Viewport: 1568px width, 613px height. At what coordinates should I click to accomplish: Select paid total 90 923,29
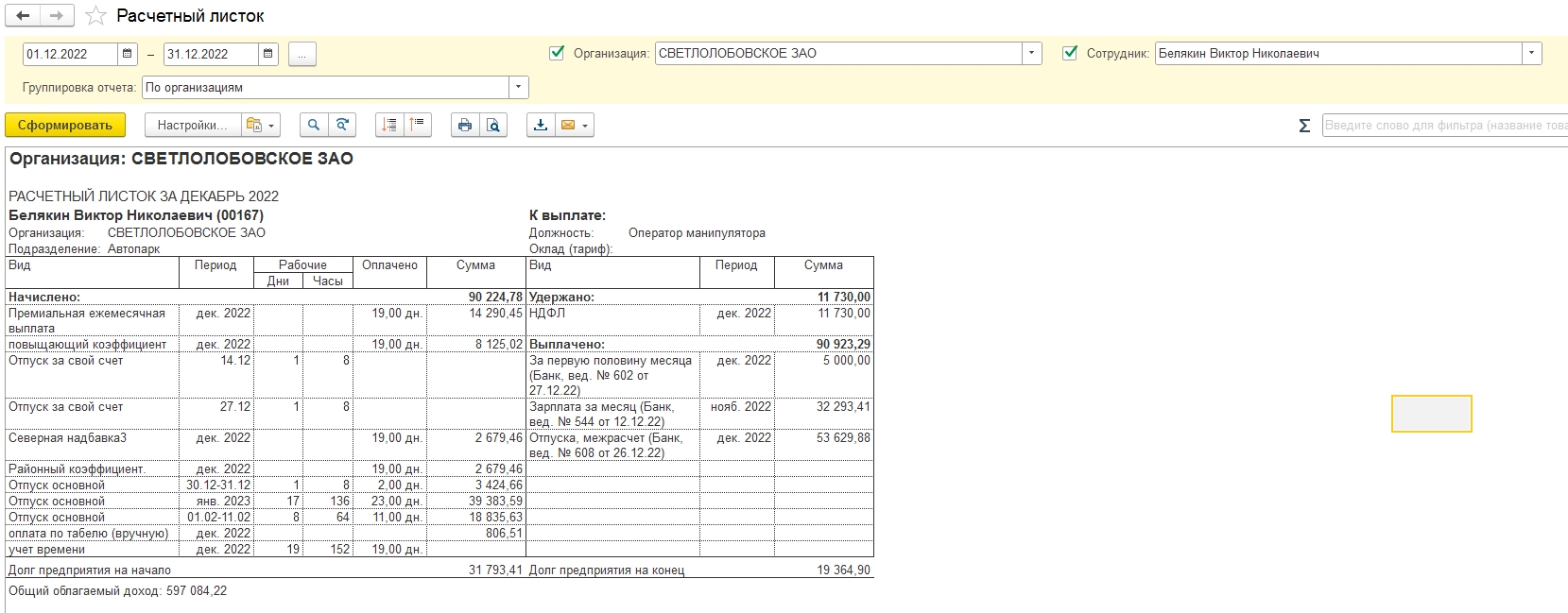tap(843, 345)
